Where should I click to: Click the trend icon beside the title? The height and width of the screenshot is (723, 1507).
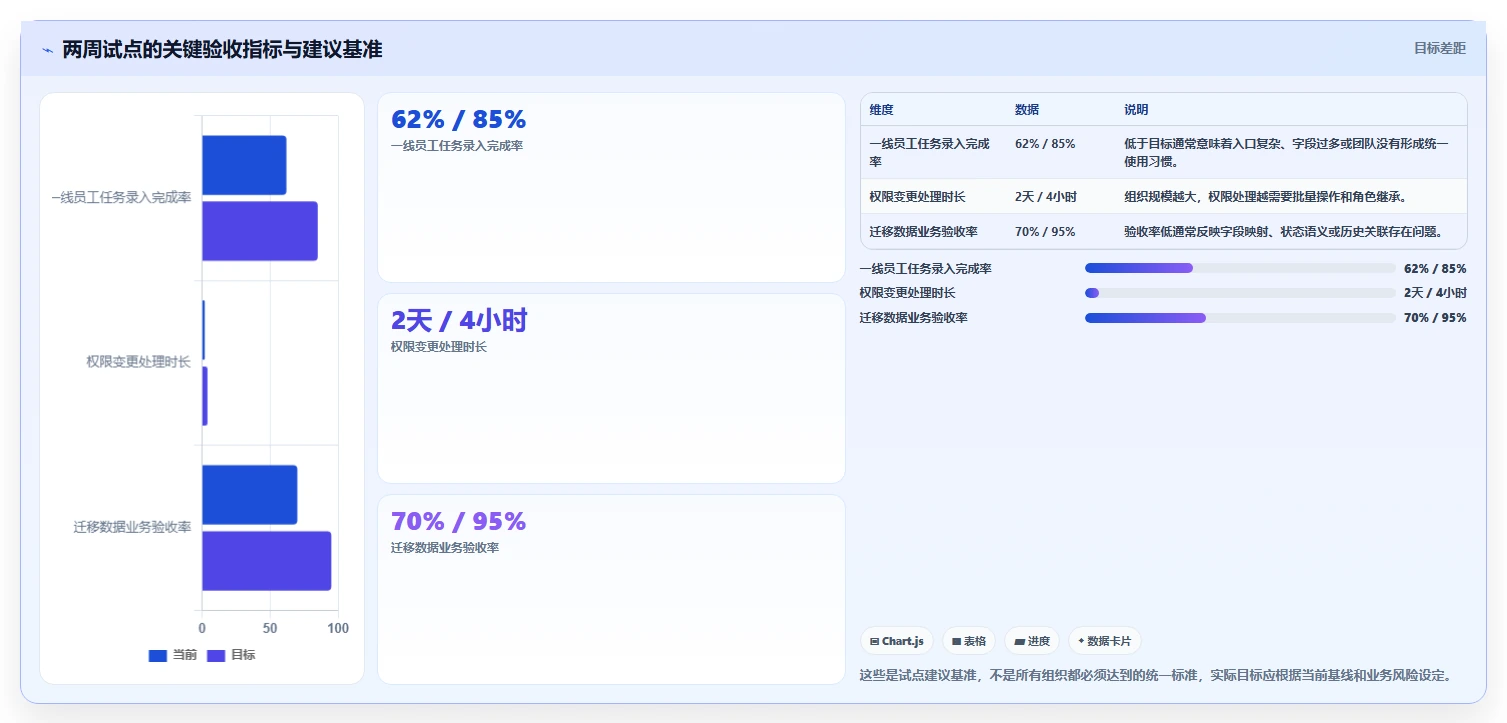pyautogui.click(x=47, y=50)
